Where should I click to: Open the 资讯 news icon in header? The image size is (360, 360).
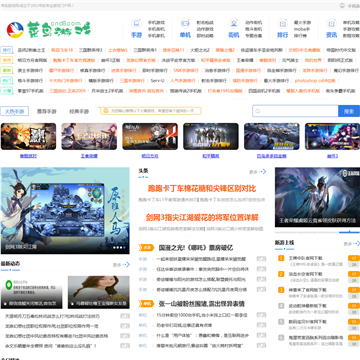(331, 24)
